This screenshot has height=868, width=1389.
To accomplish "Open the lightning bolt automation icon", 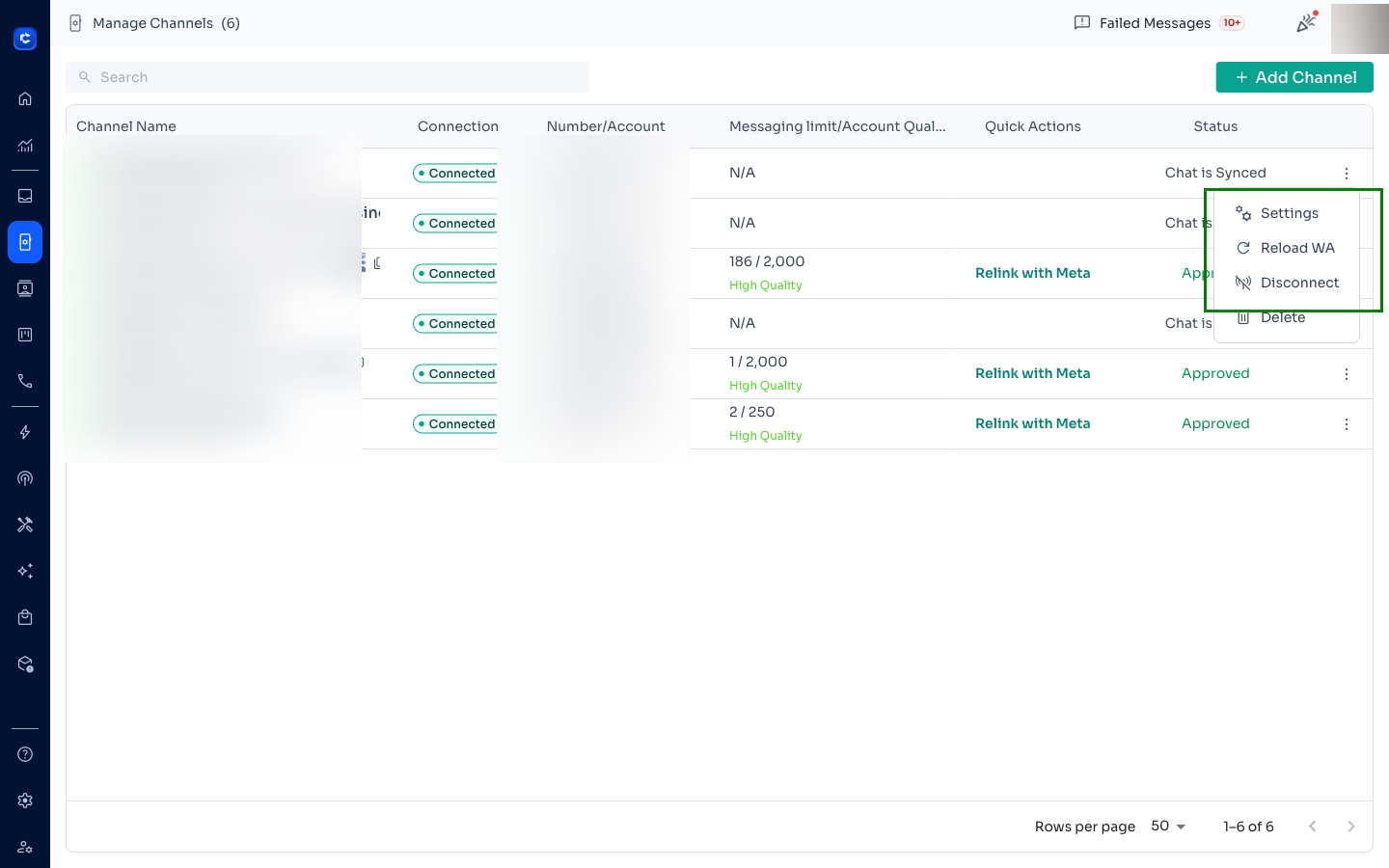I will (25, 432).
